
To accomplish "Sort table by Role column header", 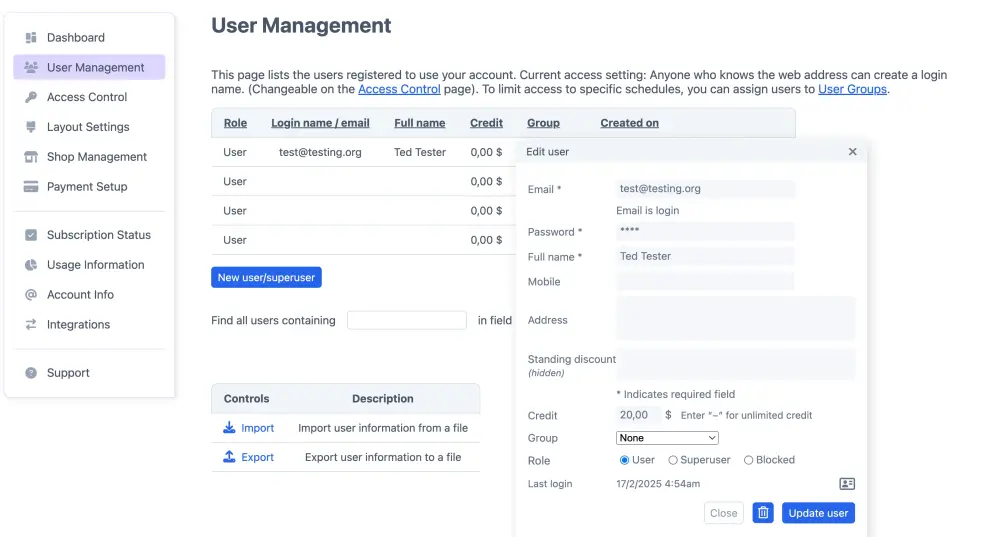I will point(235,123).
